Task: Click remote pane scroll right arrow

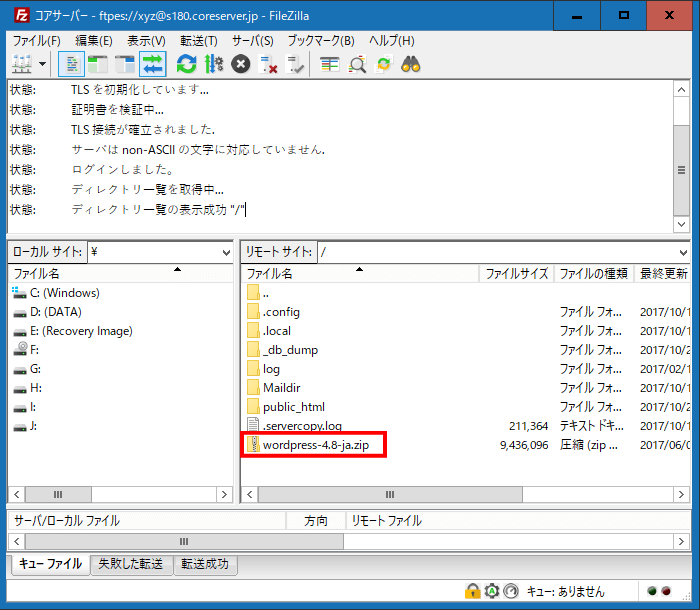Action: point(681,494)
